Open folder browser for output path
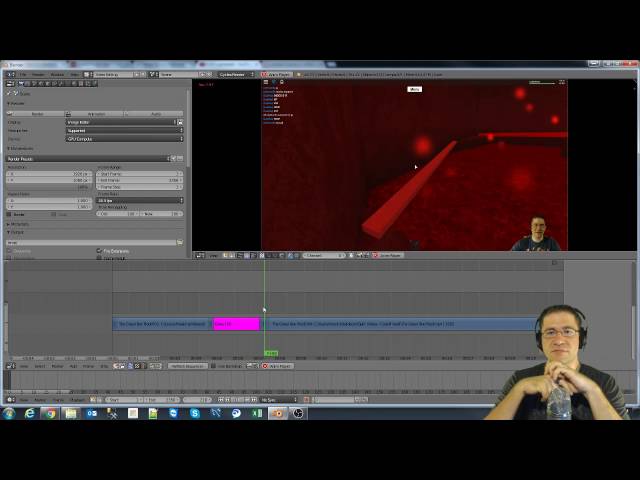Viewport: 640px width, 480px height. (x=180, y=242)
